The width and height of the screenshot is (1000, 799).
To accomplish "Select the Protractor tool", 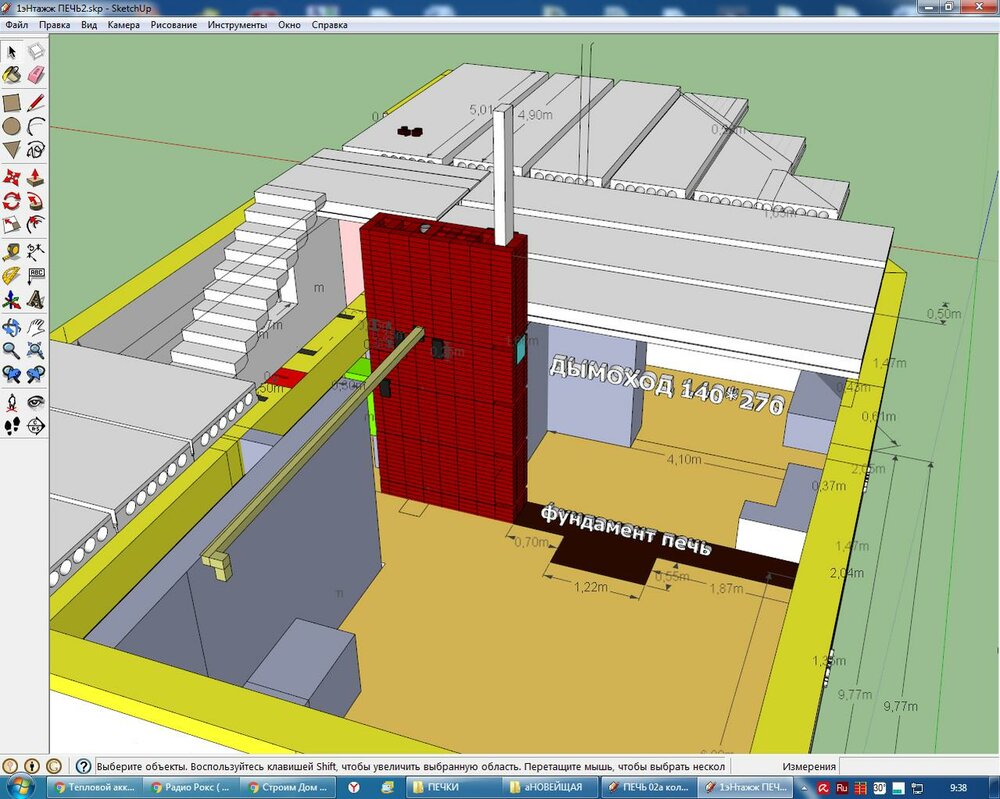I will (11, 276).
